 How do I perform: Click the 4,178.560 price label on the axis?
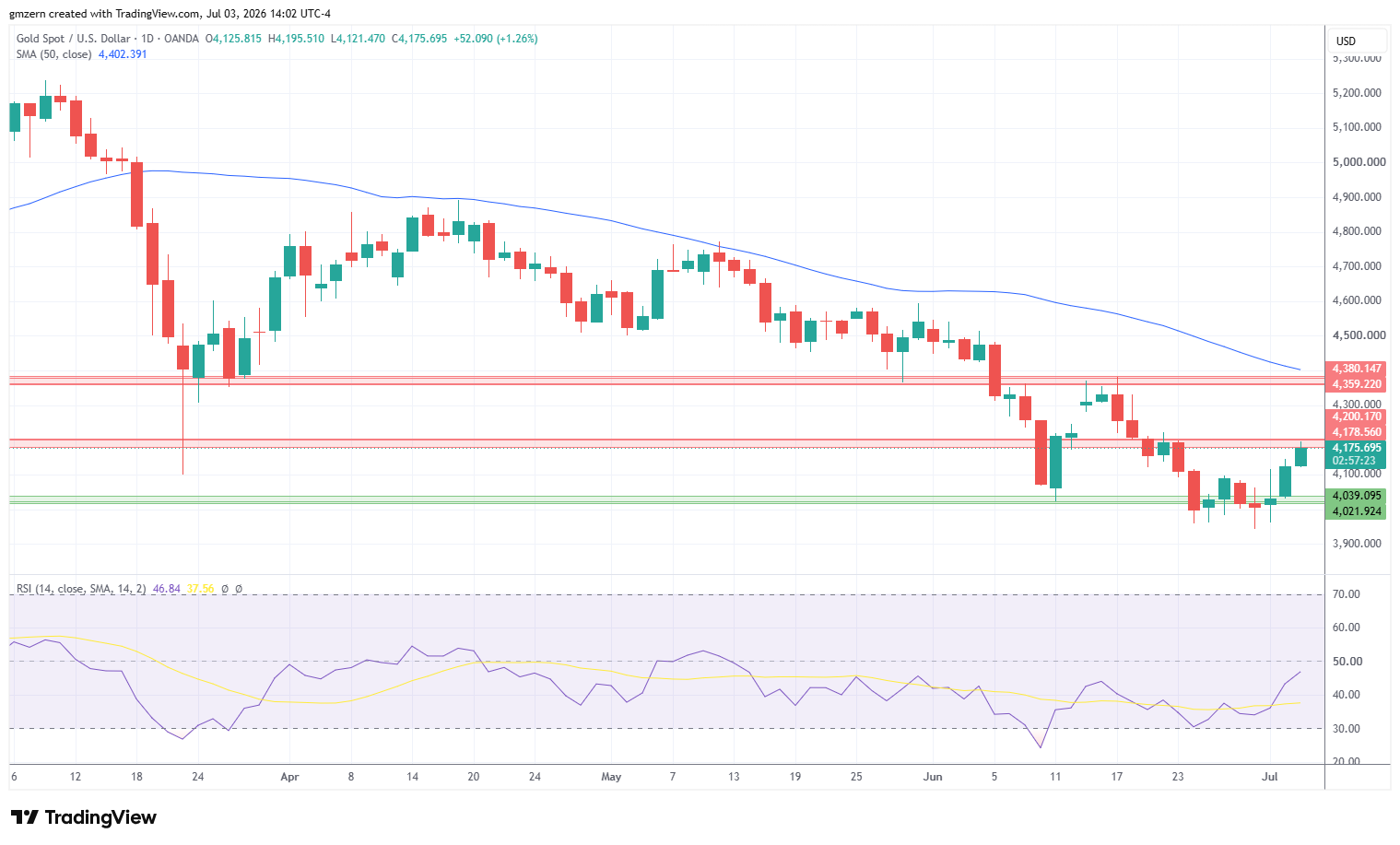click(1356, 432)
